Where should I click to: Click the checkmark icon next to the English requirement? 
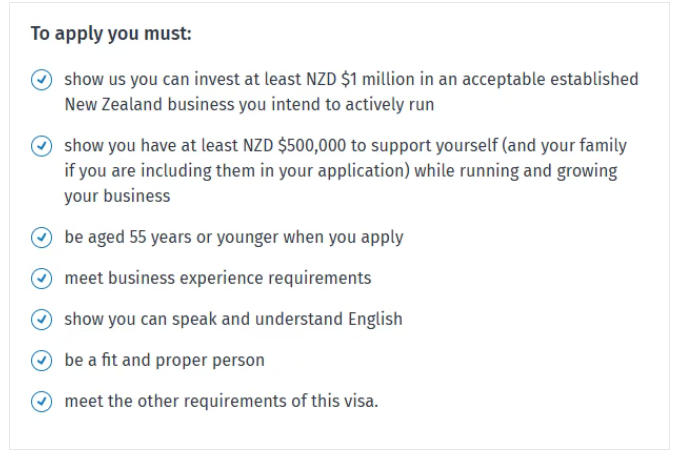point(41,320)
